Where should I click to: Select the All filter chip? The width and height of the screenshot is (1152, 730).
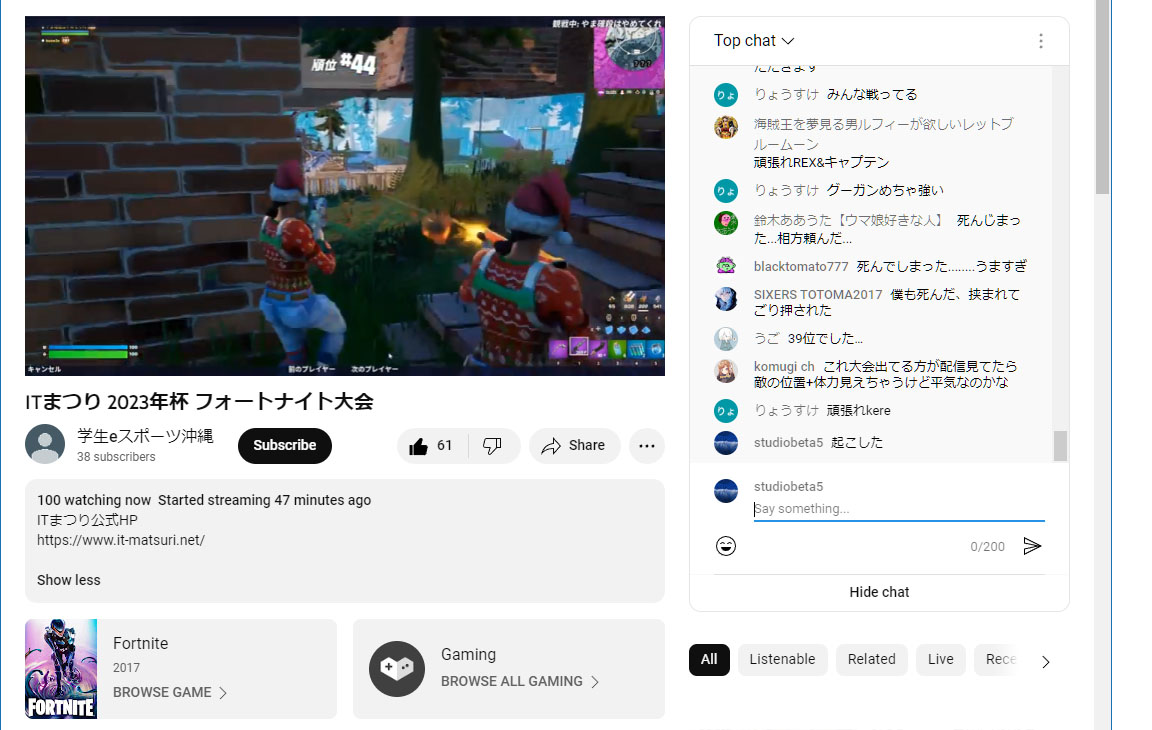point(709,659)
